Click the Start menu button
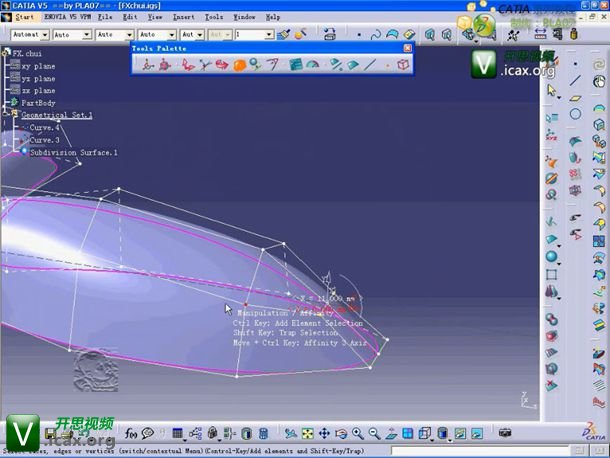 click(x=25, y=17)
